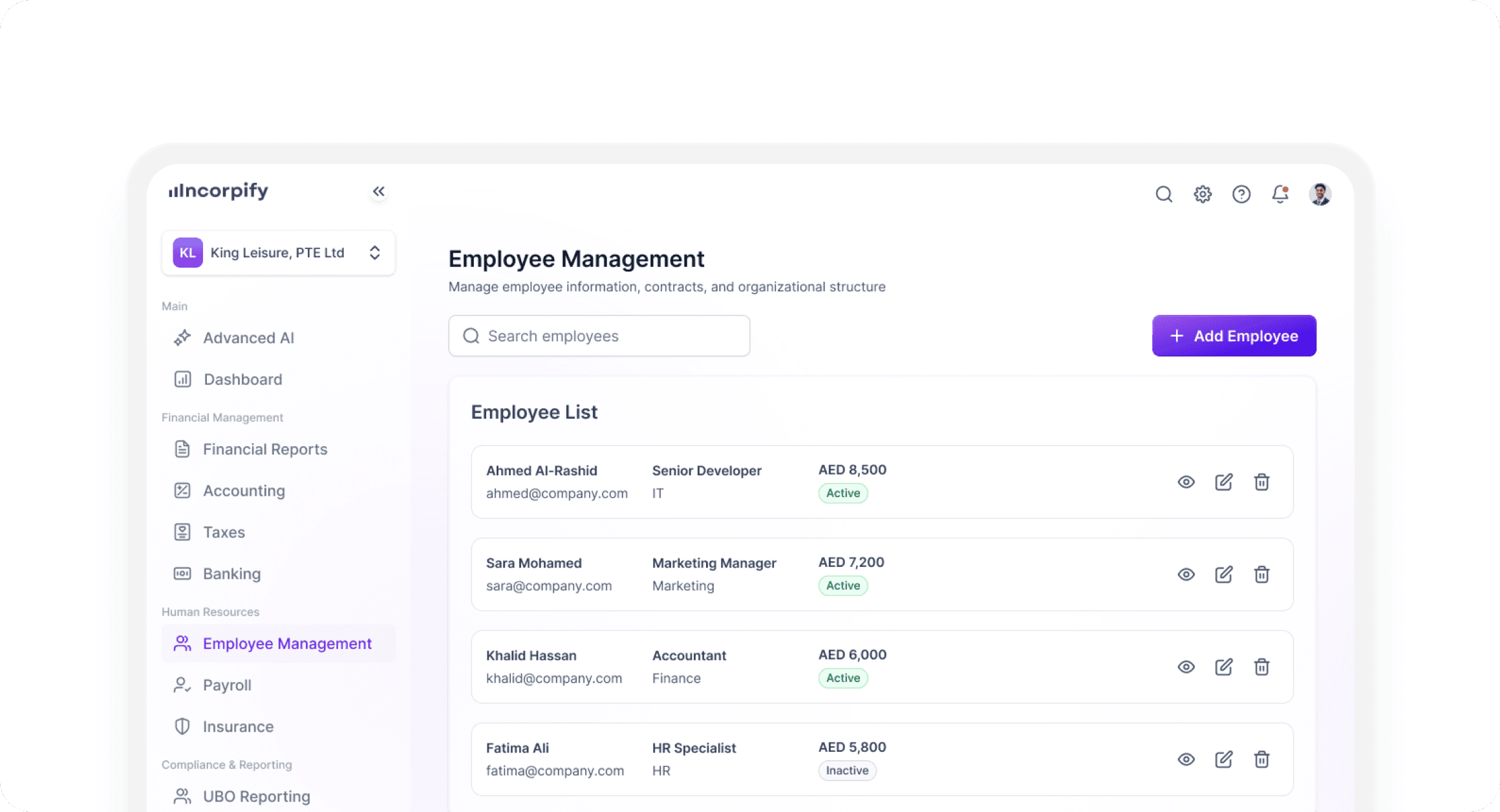Open settings via the gear icon

coord(1203,194)
